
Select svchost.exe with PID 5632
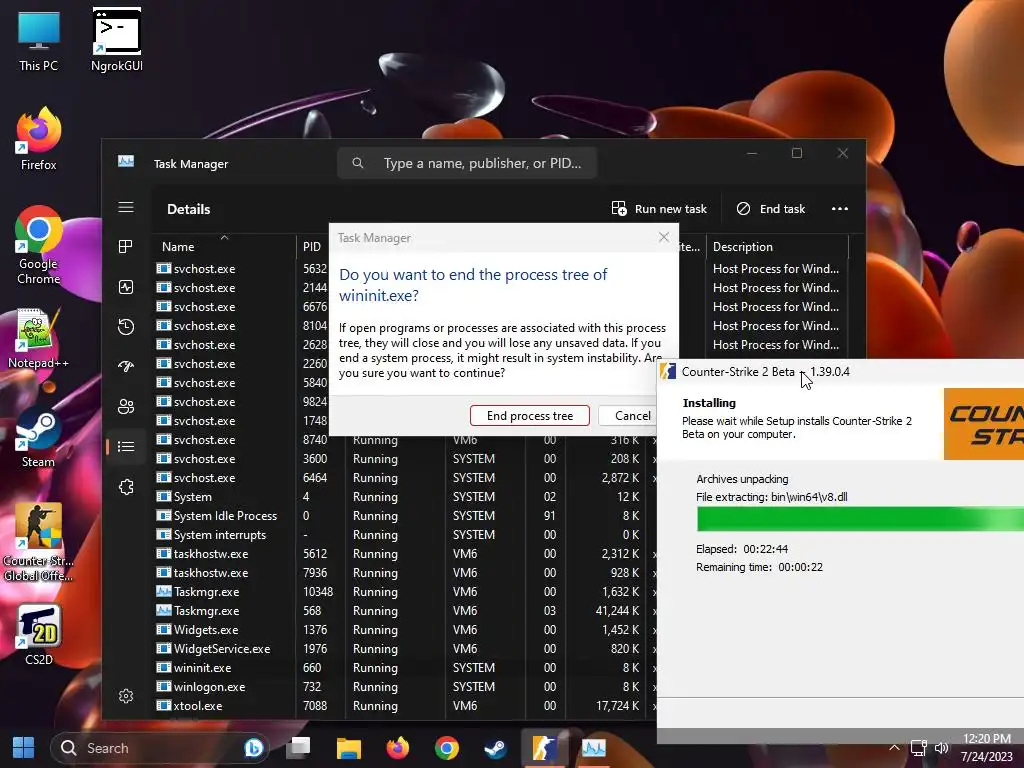[242, 268]
